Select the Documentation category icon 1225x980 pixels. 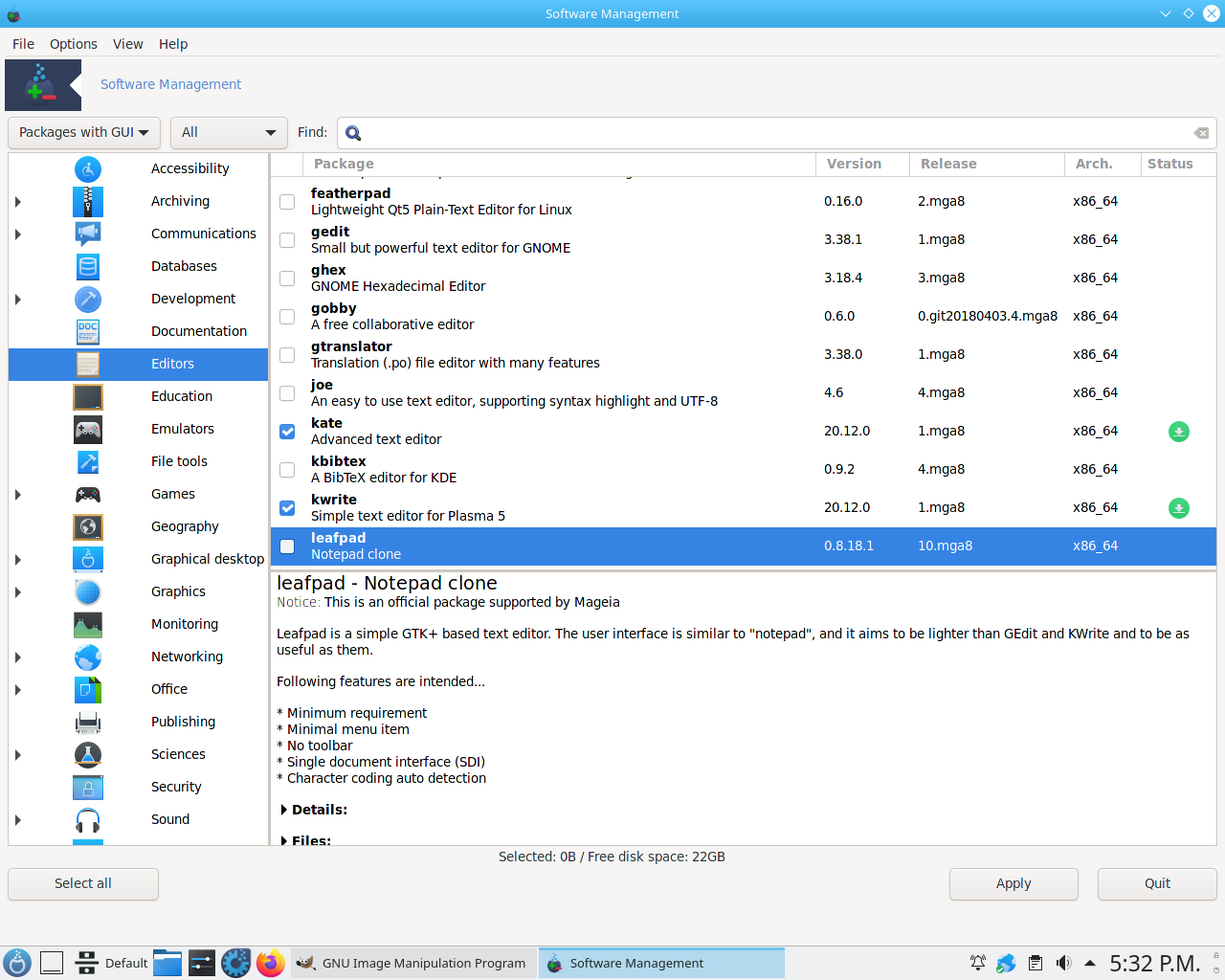[x=88, y=332]
